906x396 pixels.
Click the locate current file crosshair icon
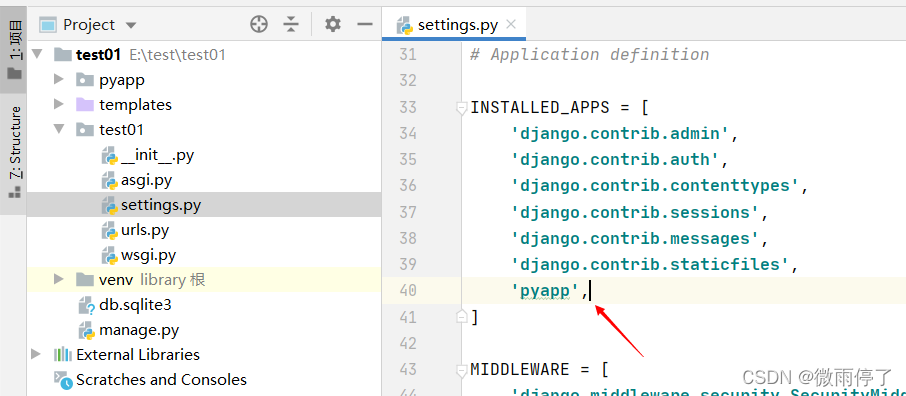(259, 24)
